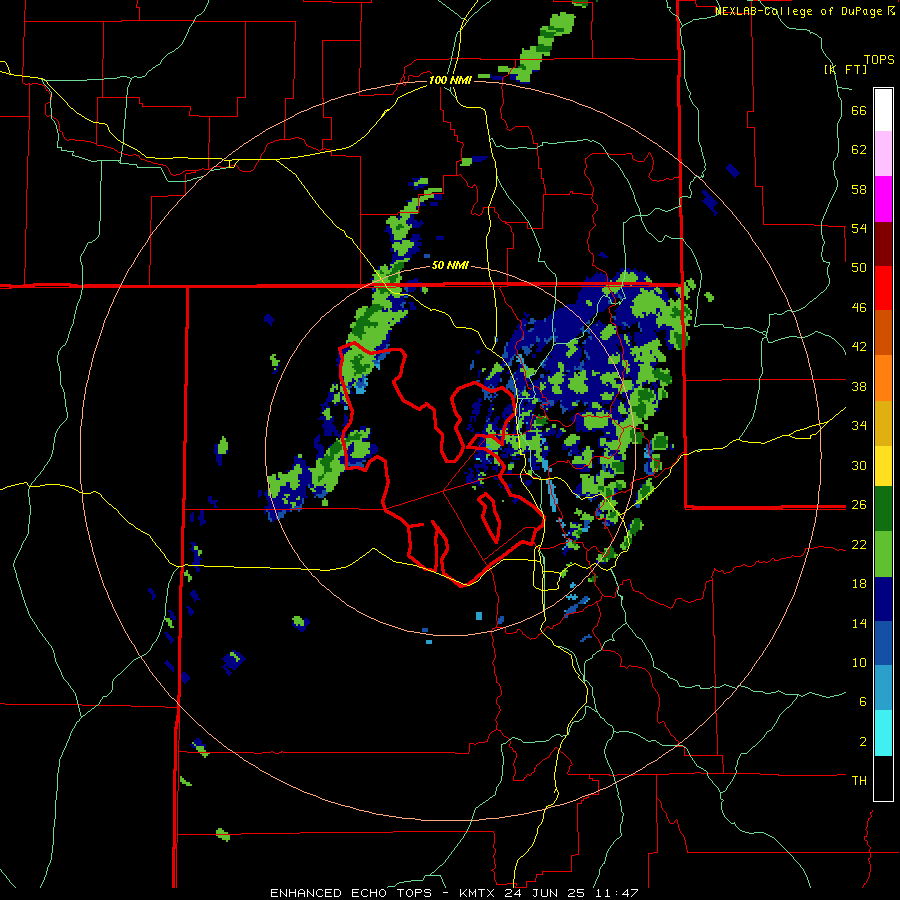Viewport: 900px width, 900px height.
Task: Select the cyan legend color band
Action: 883,733
